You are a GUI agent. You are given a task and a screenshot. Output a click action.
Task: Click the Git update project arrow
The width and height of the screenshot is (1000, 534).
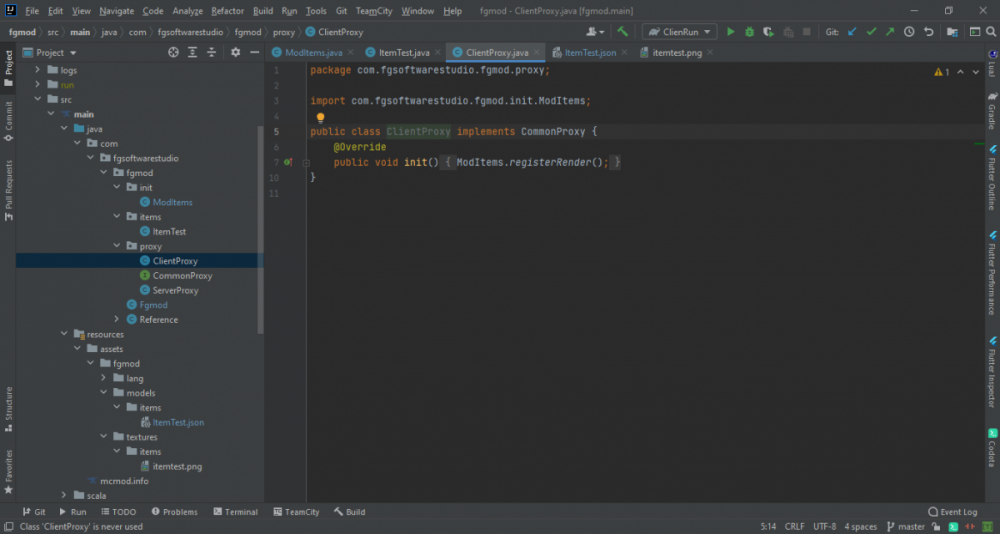click(x=852, y=32)
